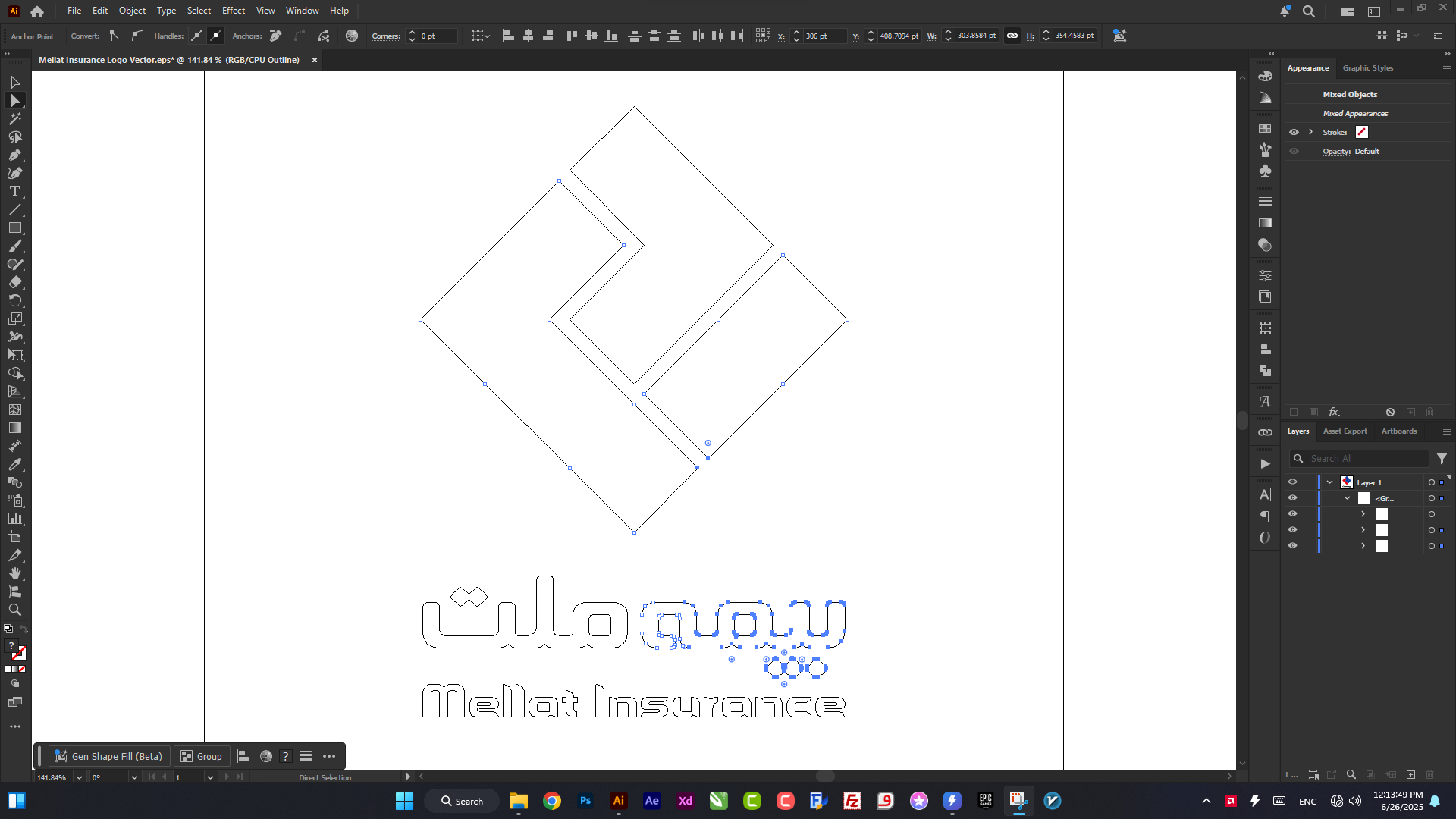Switch to Graphic Styles tab

click(1368, 68)
